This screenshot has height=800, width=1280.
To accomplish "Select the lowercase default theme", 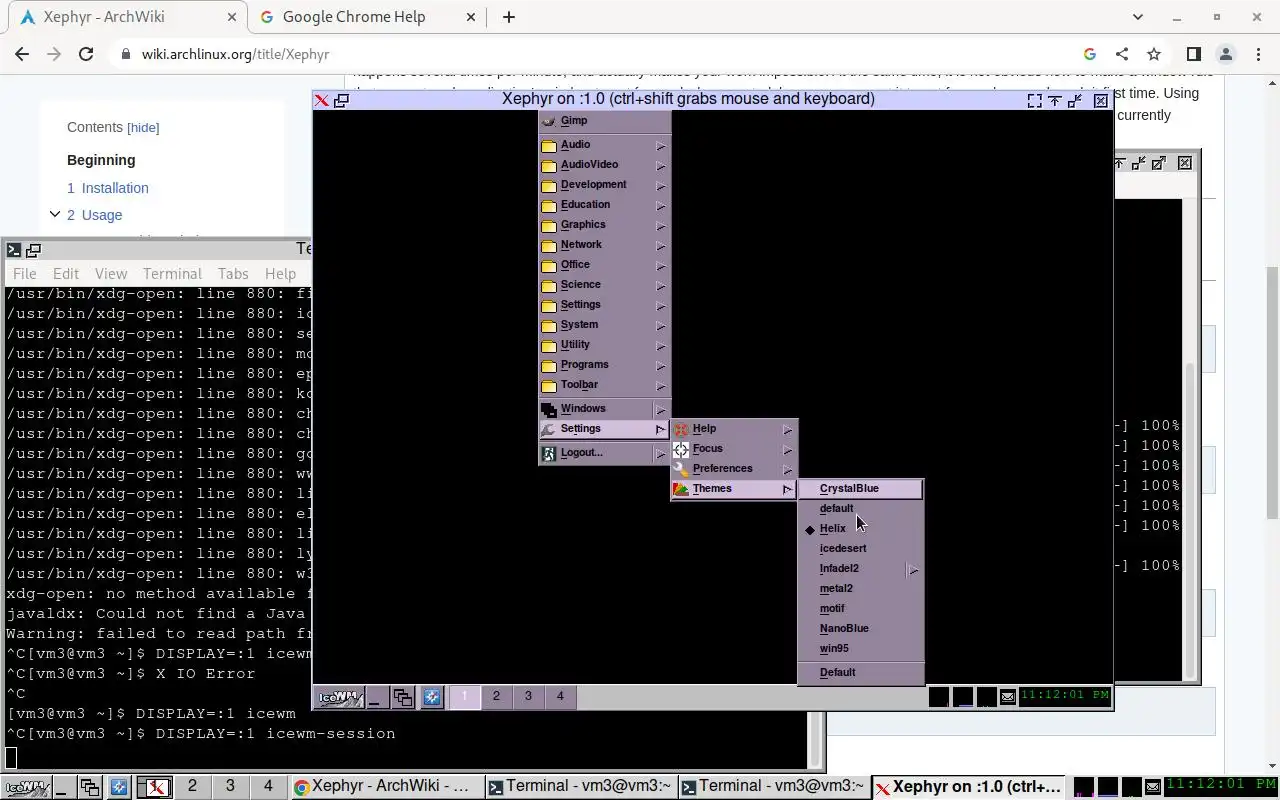I will 861,508.
